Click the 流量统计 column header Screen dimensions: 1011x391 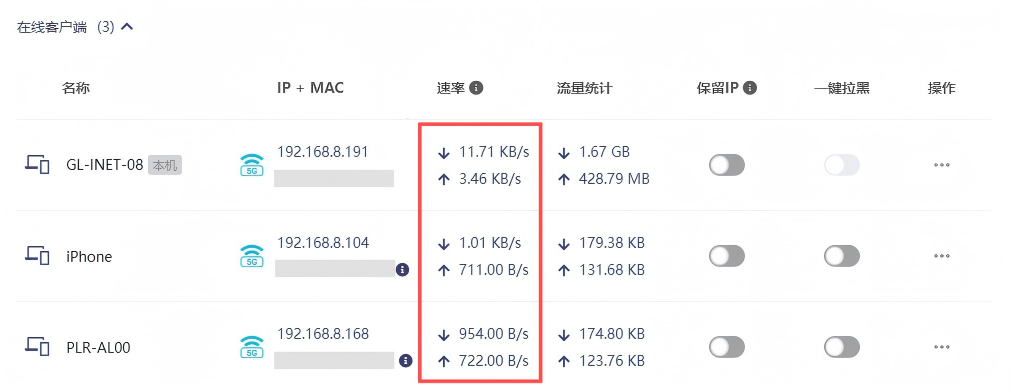tap(584, 88)
